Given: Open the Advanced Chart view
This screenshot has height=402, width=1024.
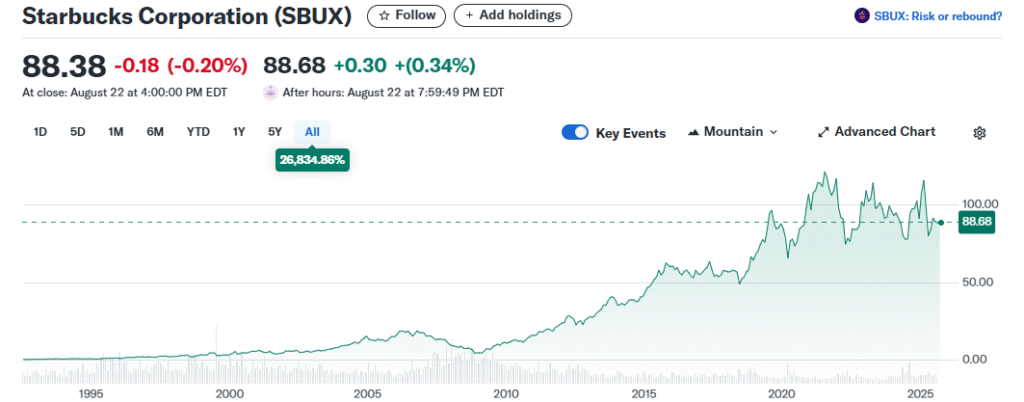Looking at the screenshot, I should (885, 132).
